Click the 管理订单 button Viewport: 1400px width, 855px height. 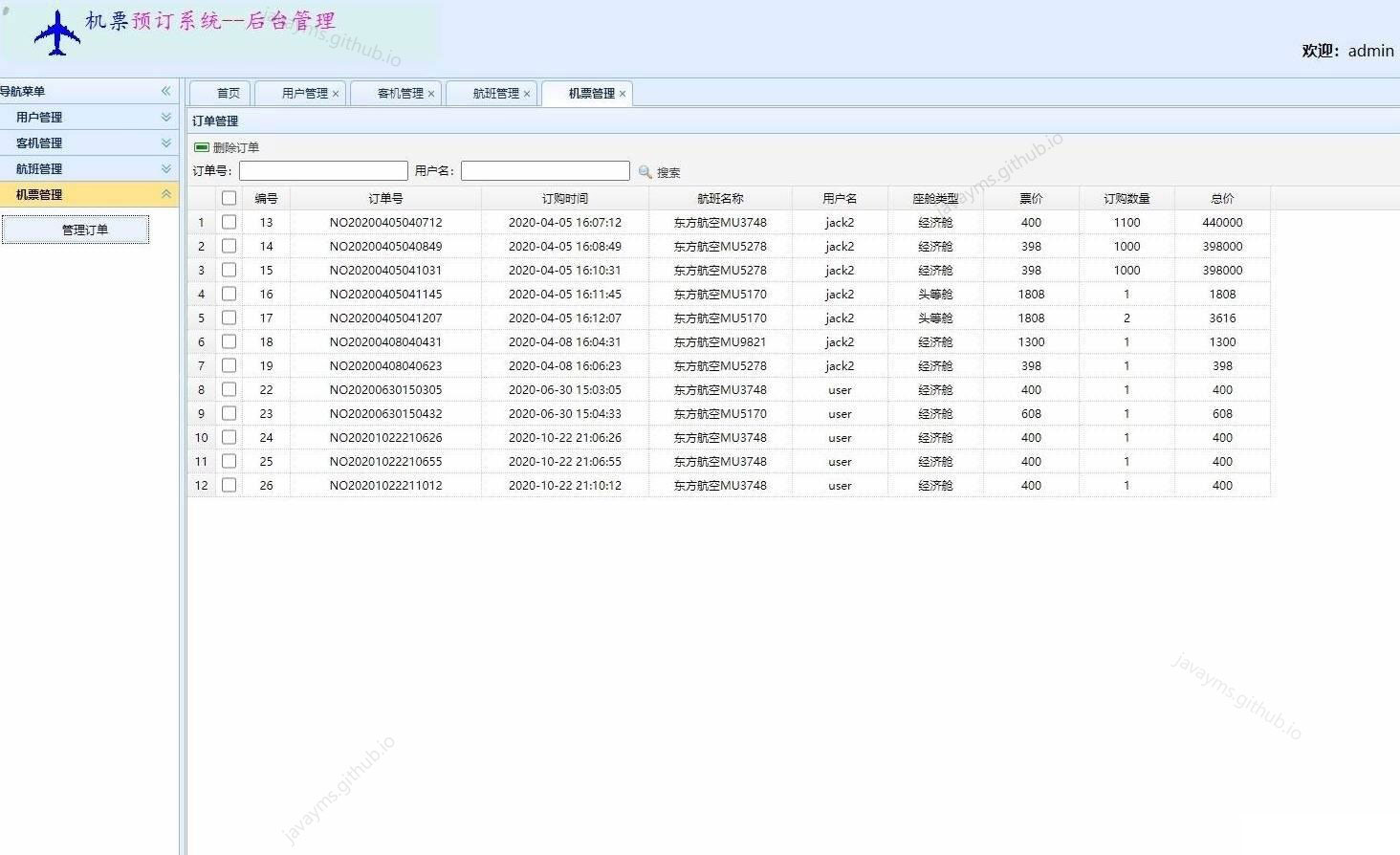(x=76, y=230)
